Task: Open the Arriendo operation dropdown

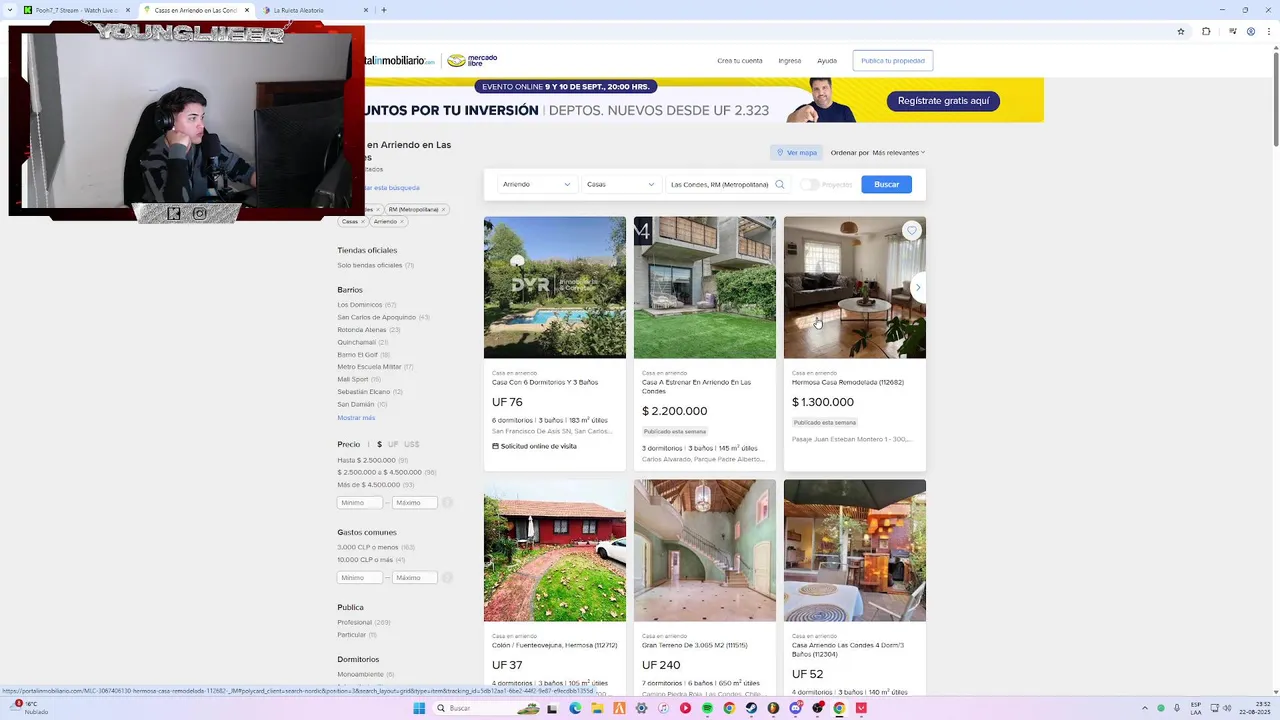Action: click(537, 184)
